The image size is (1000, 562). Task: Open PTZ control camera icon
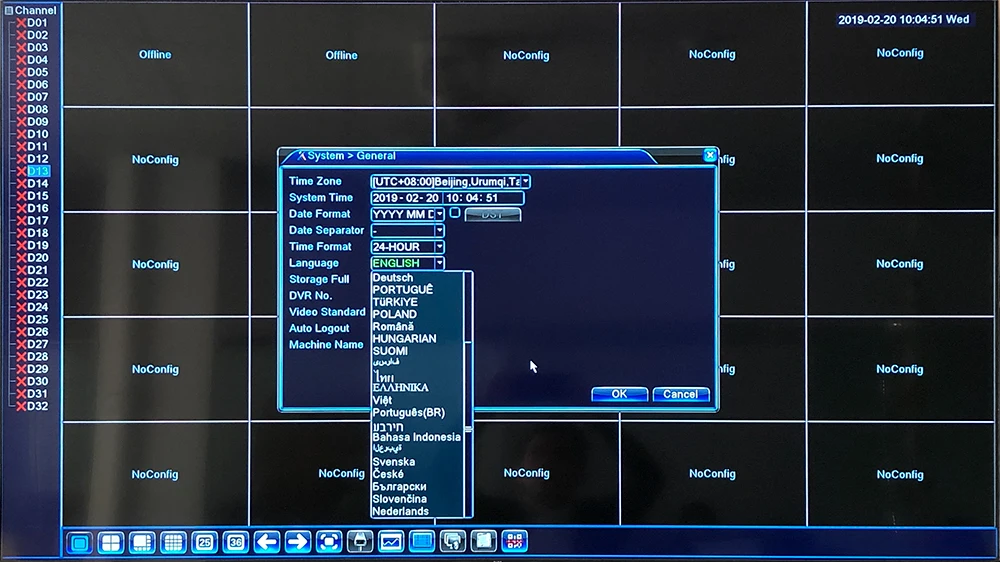point(360,542)
